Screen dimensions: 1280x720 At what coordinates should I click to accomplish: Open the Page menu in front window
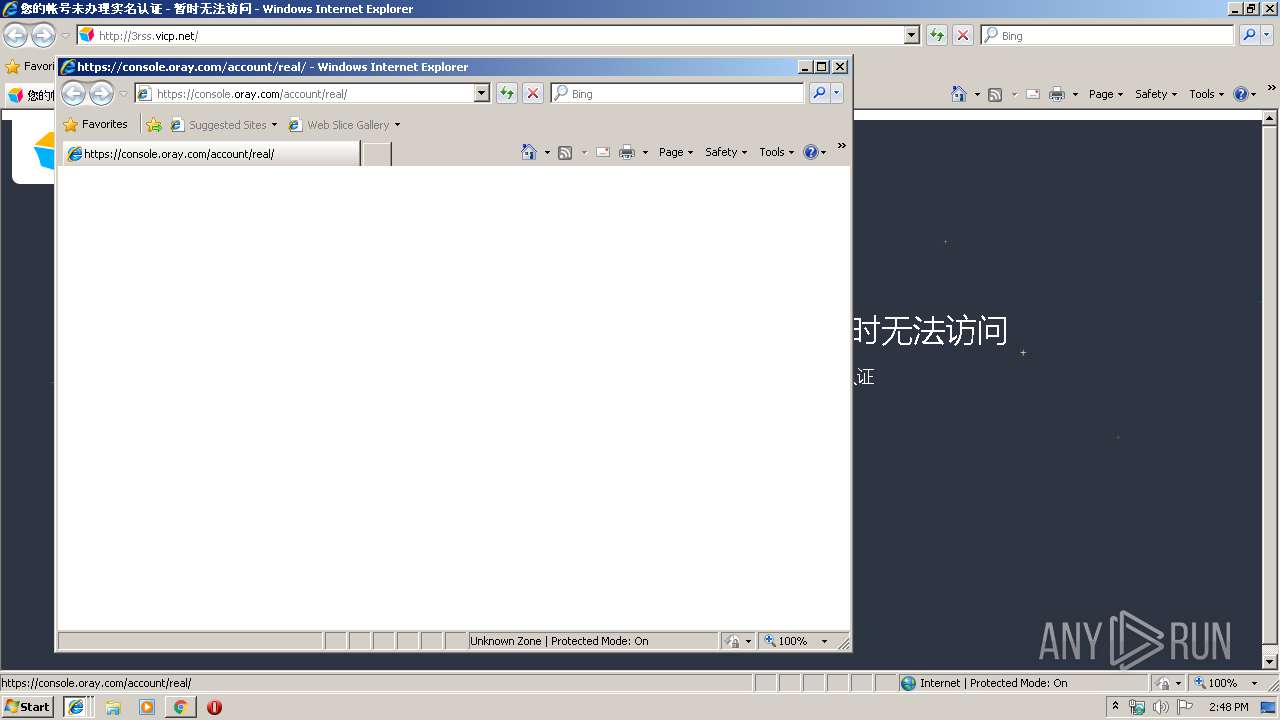point(676,152)
